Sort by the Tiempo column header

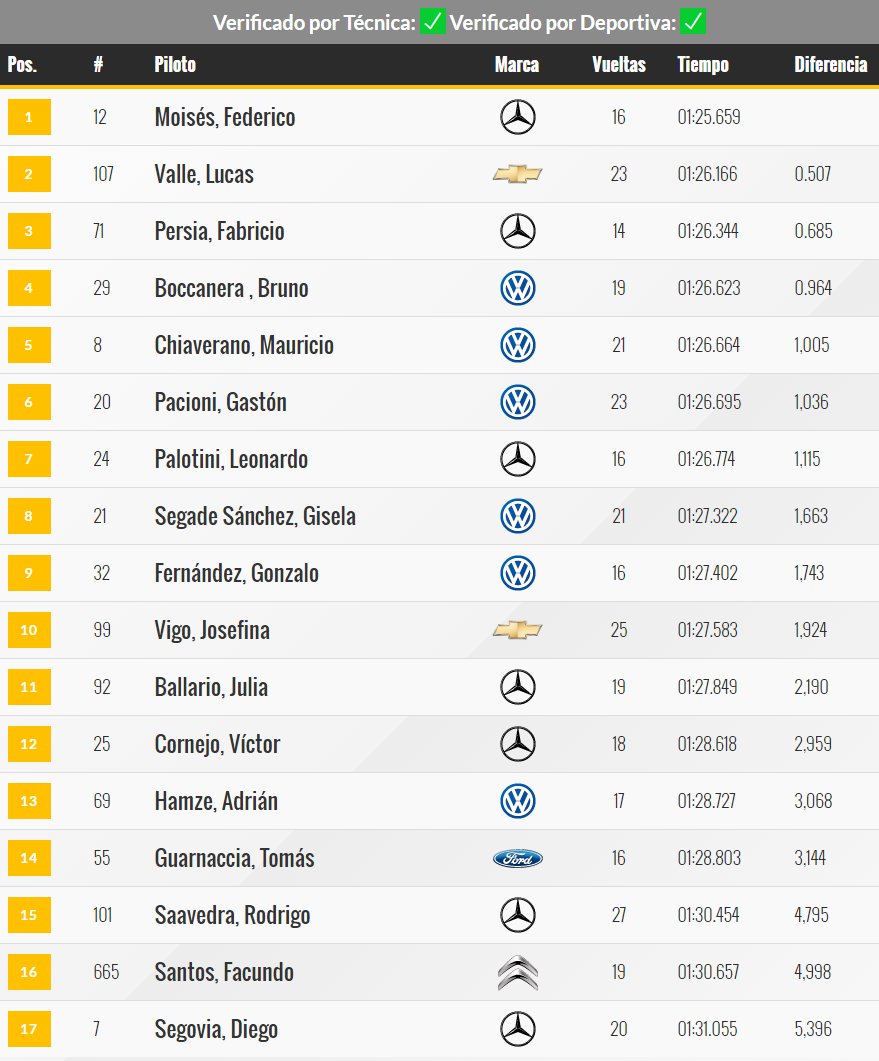pos(702,64)
